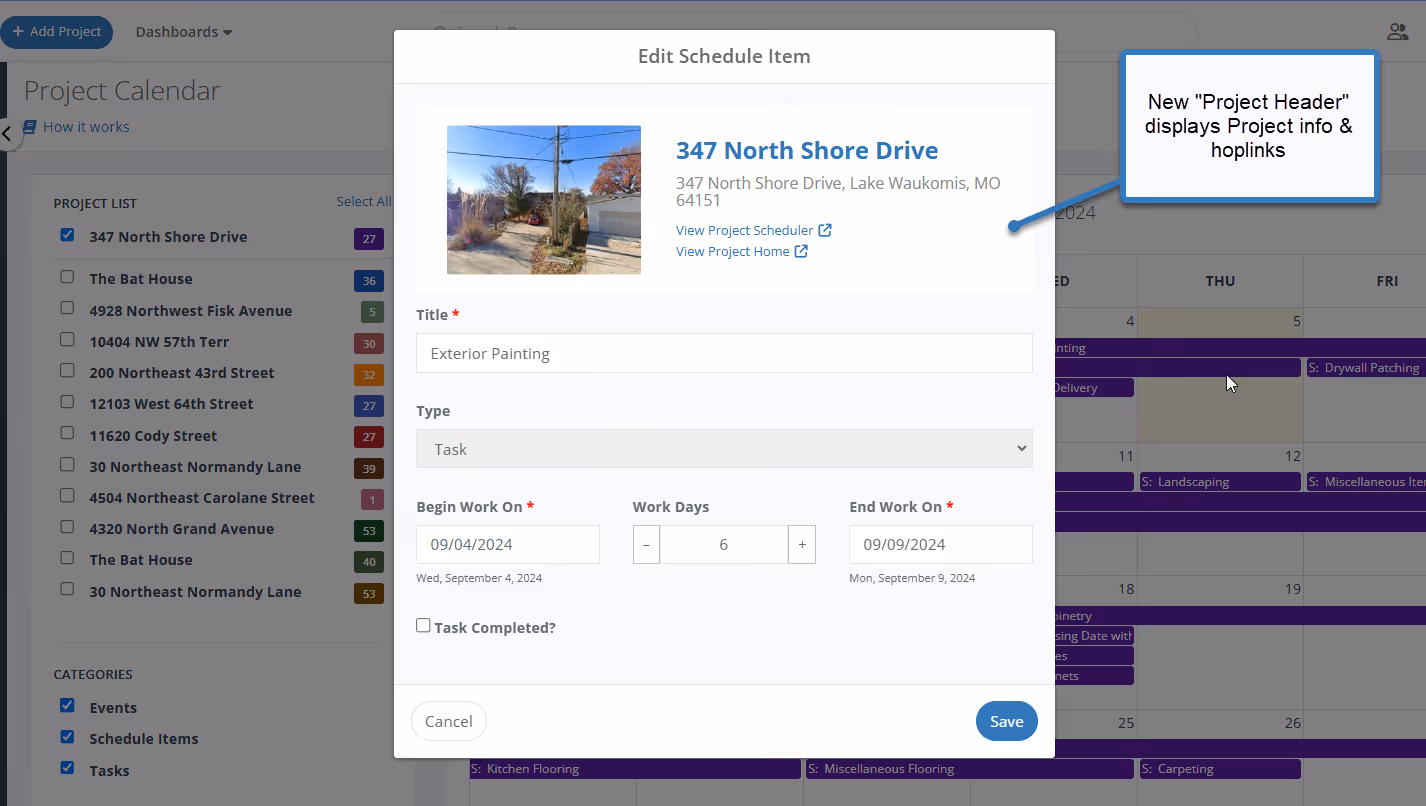Click purple 27 badge for 347 North Shore Drive
The height and width of the screenshot is (806, 1426).
(369, 239)
